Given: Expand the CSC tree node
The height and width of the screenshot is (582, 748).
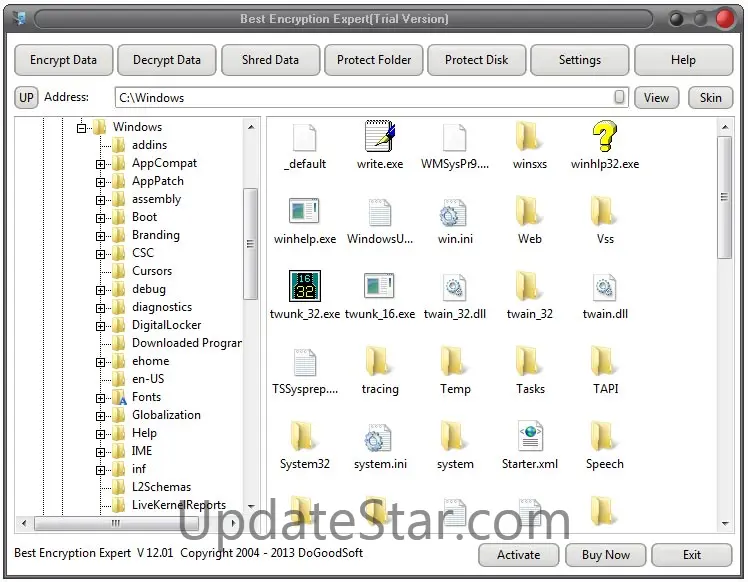Looking at the screenshot, I should click(x=100, y=254).
